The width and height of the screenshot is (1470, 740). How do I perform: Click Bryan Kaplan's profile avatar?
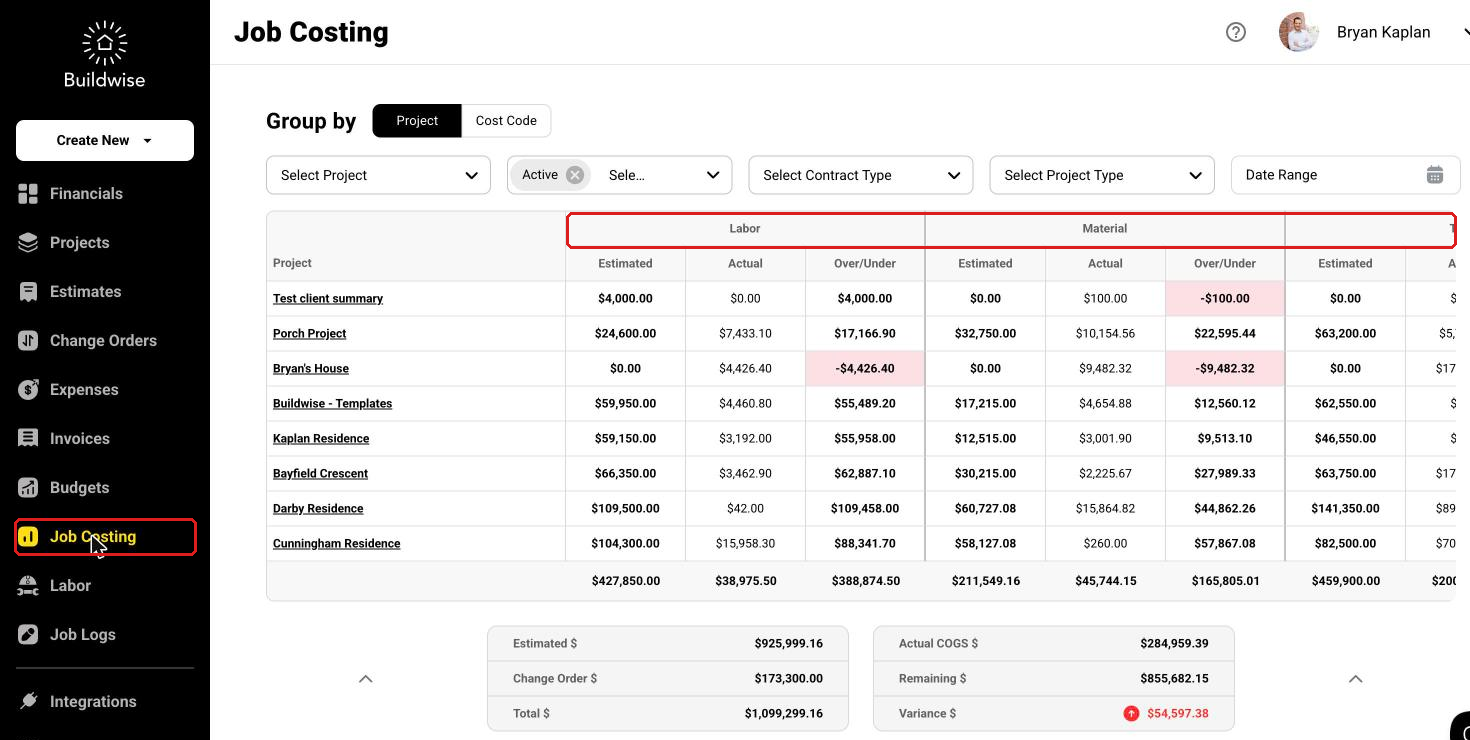1299,32
